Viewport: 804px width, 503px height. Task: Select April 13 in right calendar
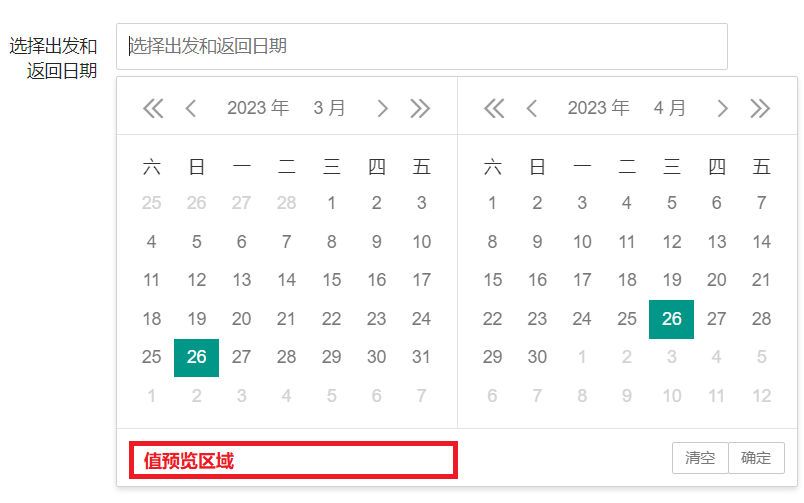[716, 242]
